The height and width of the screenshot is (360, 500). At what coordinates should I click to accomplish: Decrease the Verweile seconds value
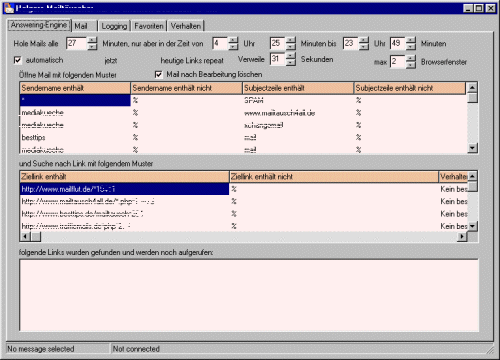pyautogui.click(x=291, y=62)
